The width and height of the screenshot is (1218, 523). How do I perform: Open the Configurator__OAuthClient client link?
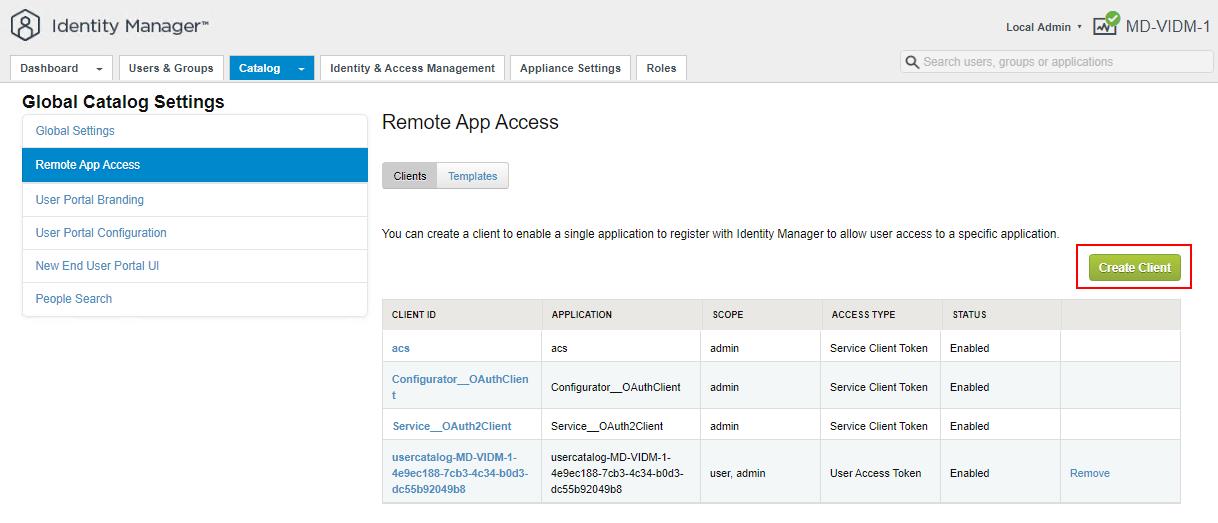(x=460, y=388)
